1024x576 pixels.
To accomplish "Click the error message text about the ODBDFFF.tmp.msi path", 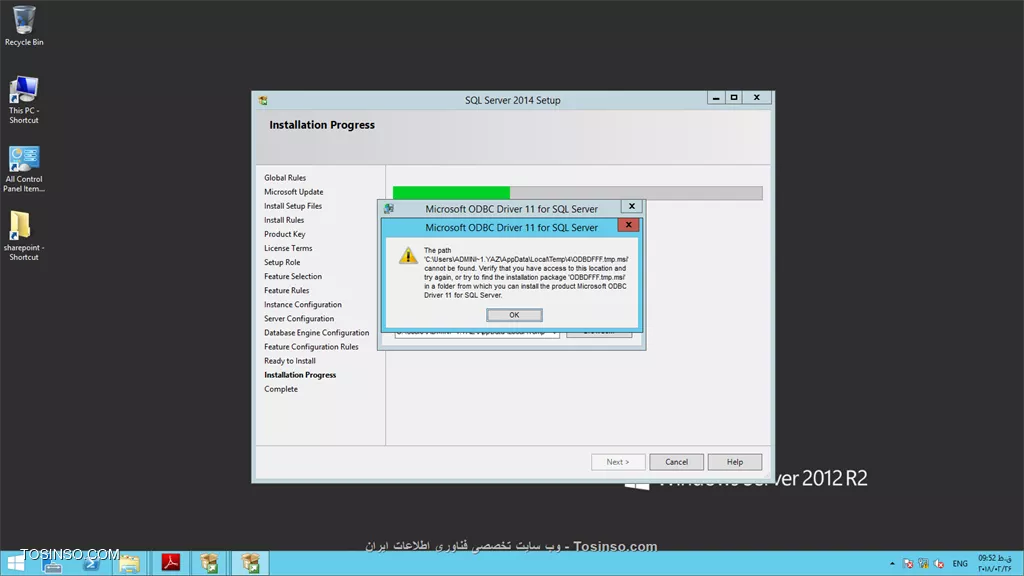I will pos(526,272).
